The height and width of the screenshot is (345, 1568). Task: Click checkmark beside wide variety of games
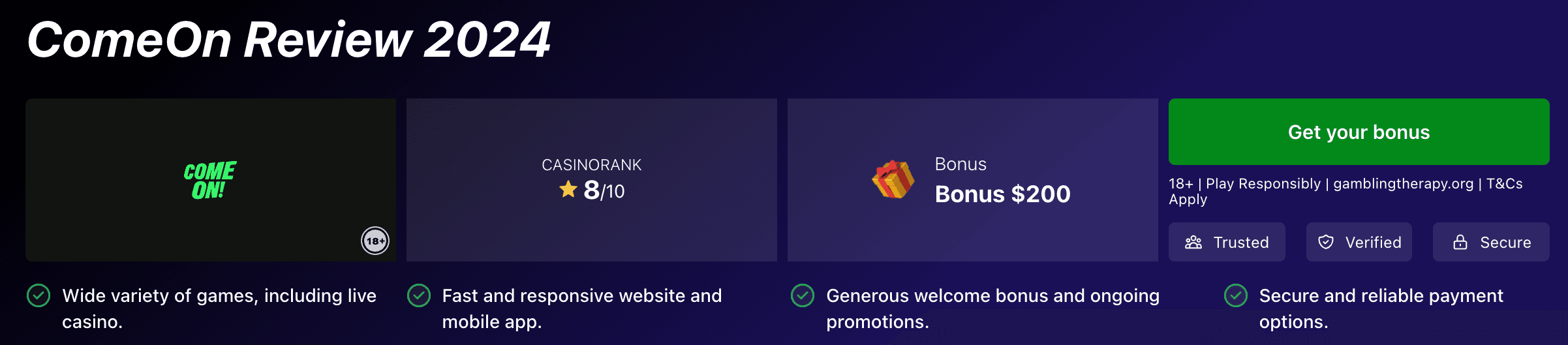pyautogui.click(x=38, y=295)
